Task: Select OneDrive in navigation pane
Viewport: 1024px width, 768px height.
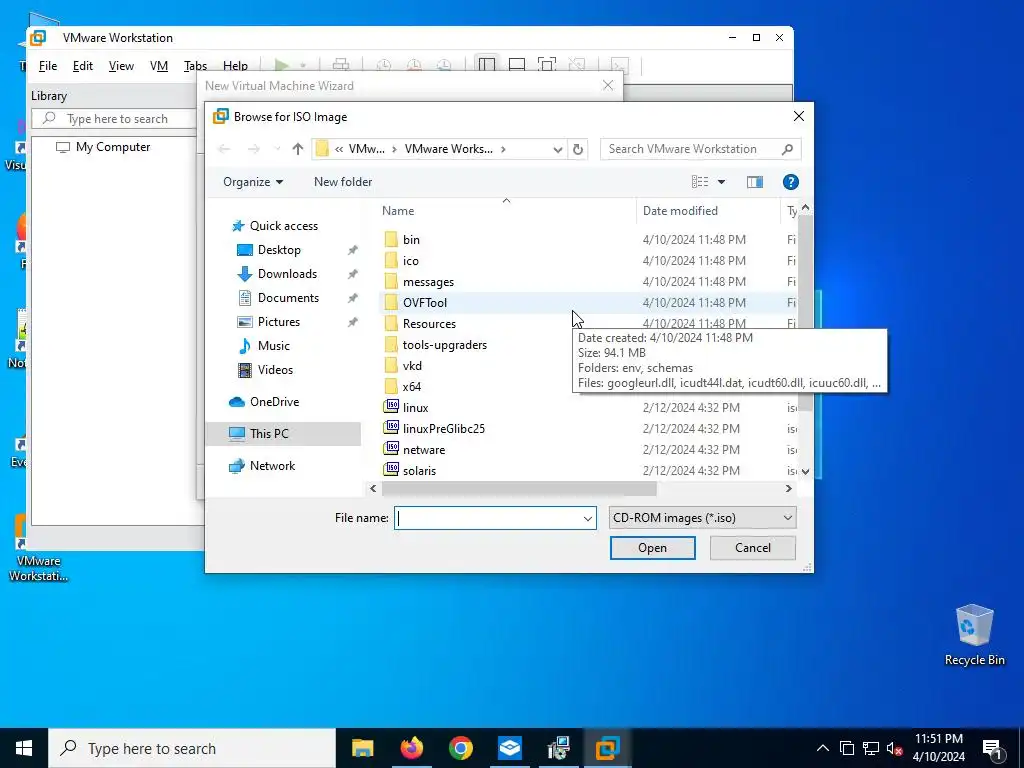Action: point(274,402)
